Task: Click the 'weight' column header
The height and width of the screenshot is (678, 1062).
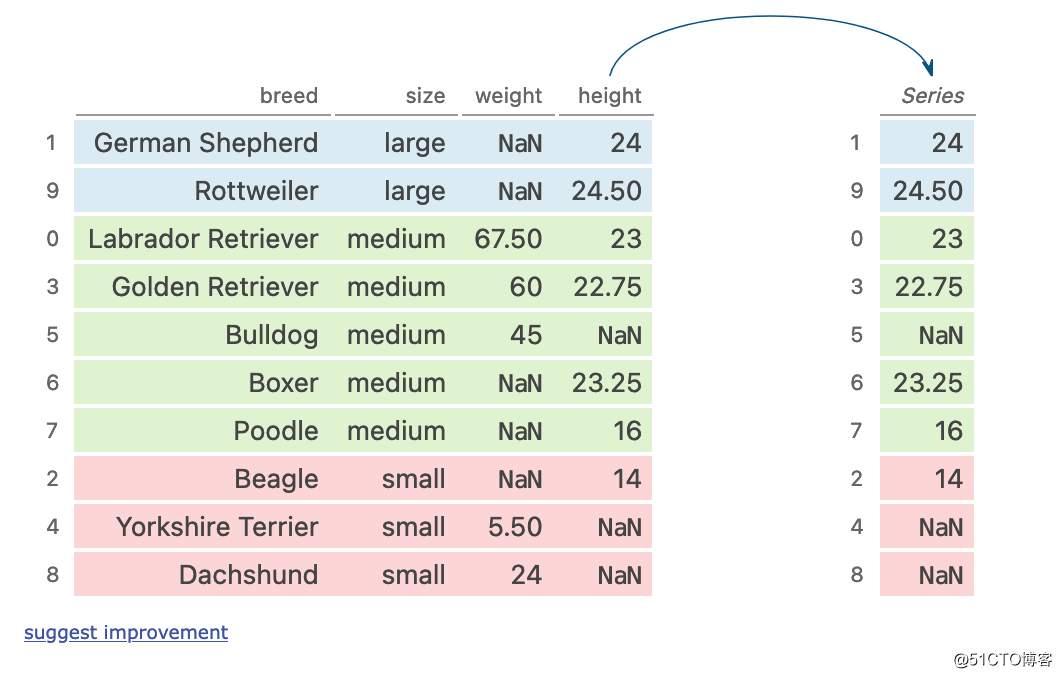Action: coord(508,96)
